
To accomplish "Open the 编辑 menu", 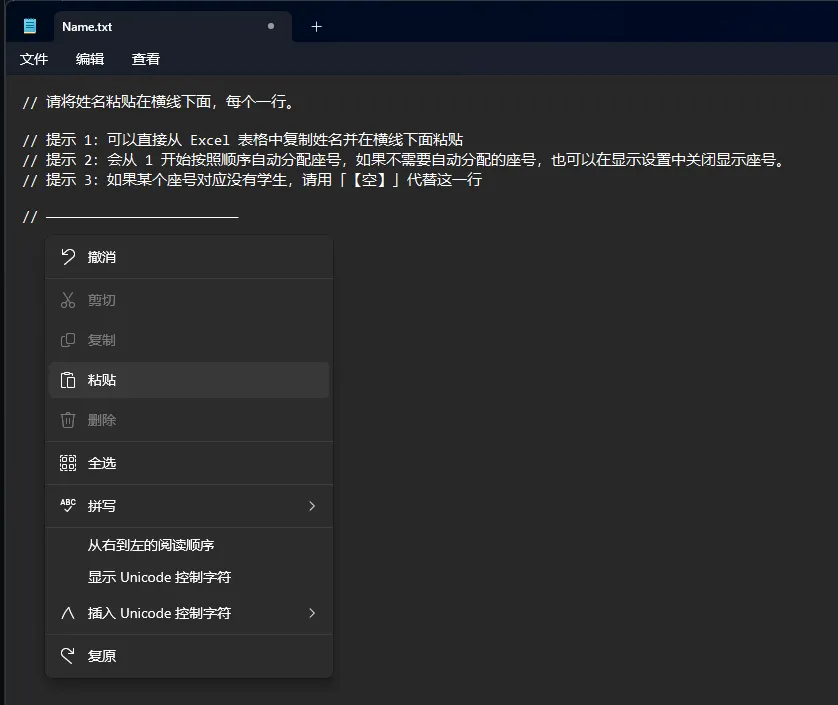I will [90, 59].
